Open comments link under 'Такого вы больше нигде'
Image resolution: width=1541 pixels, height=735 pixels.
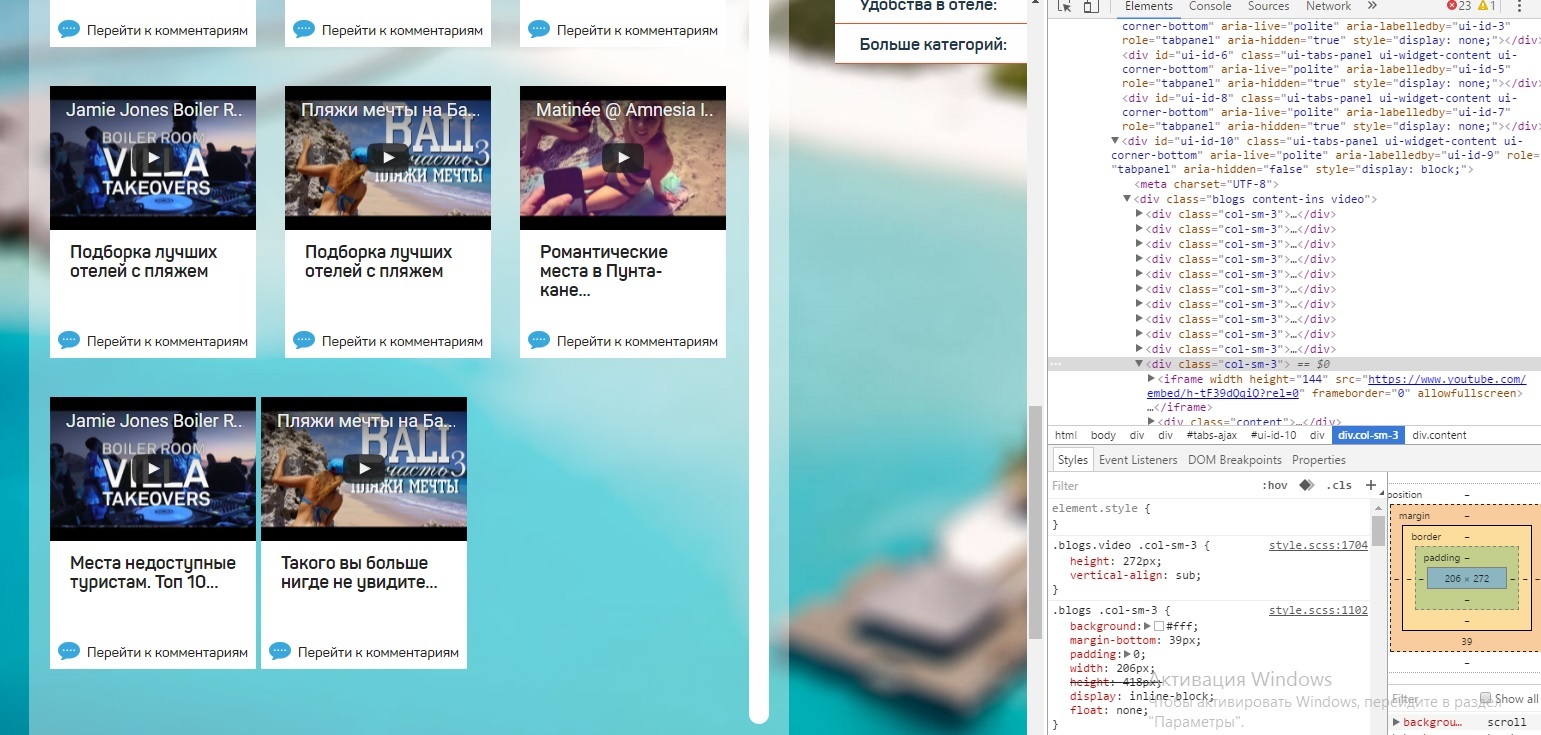(x=378, y=652)
